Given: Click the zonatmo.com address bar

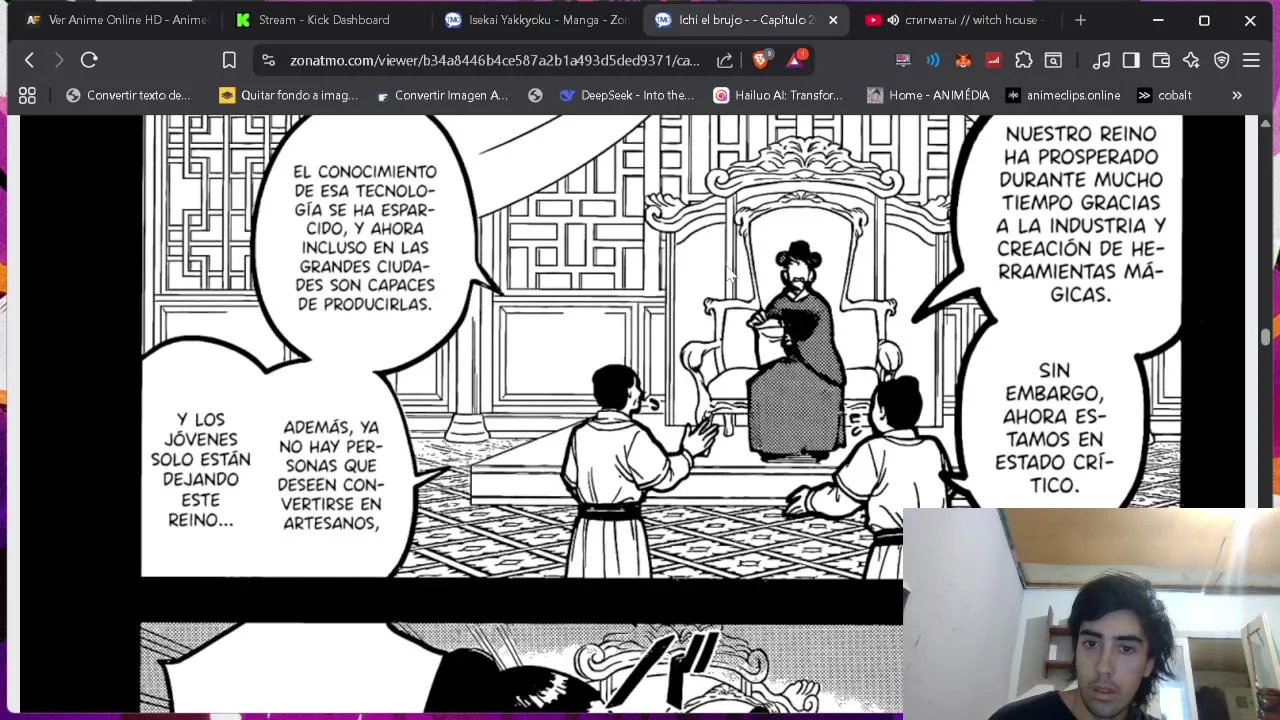Looking at the screenshot, I should pos(494,60).
